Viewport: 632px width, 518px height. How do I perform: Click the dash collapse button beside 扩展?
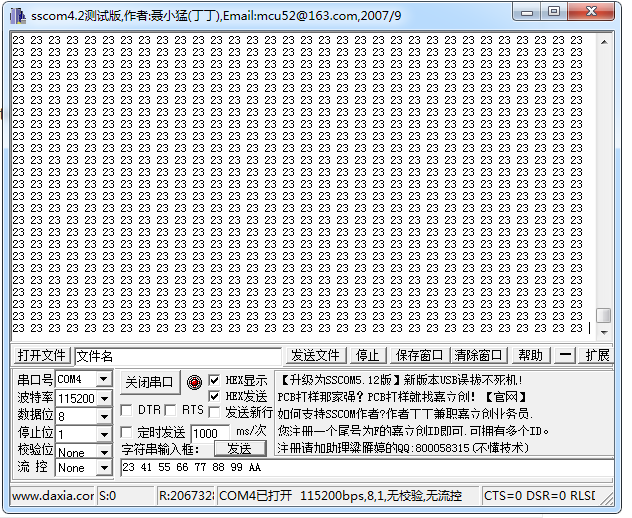tap(565, 356)
